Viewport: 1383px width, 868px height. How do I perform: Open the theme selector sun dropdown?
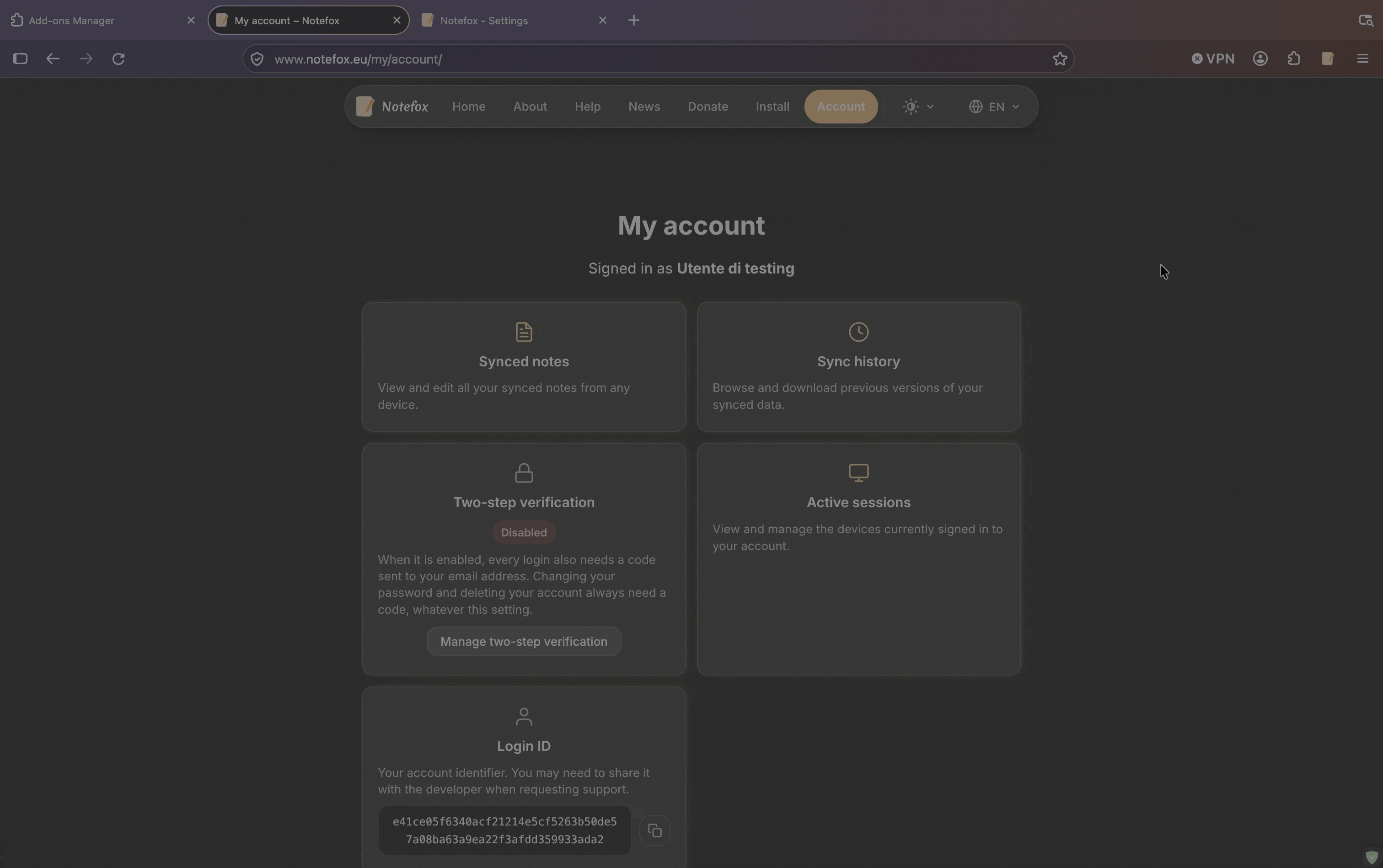click(x=917, y=106)
